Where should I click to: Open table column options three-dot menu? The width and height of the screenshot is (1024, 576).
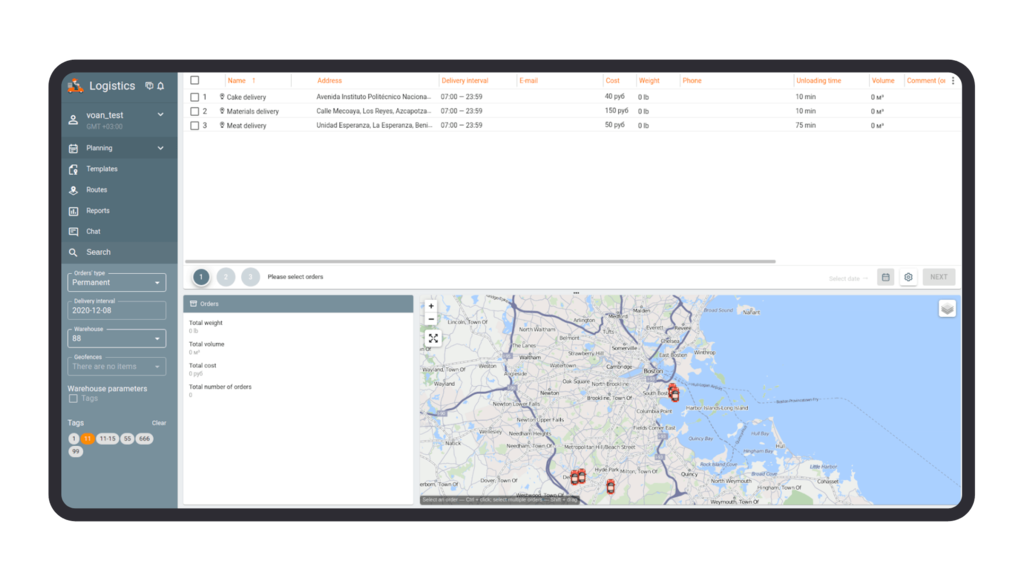[x=953, y=80]
